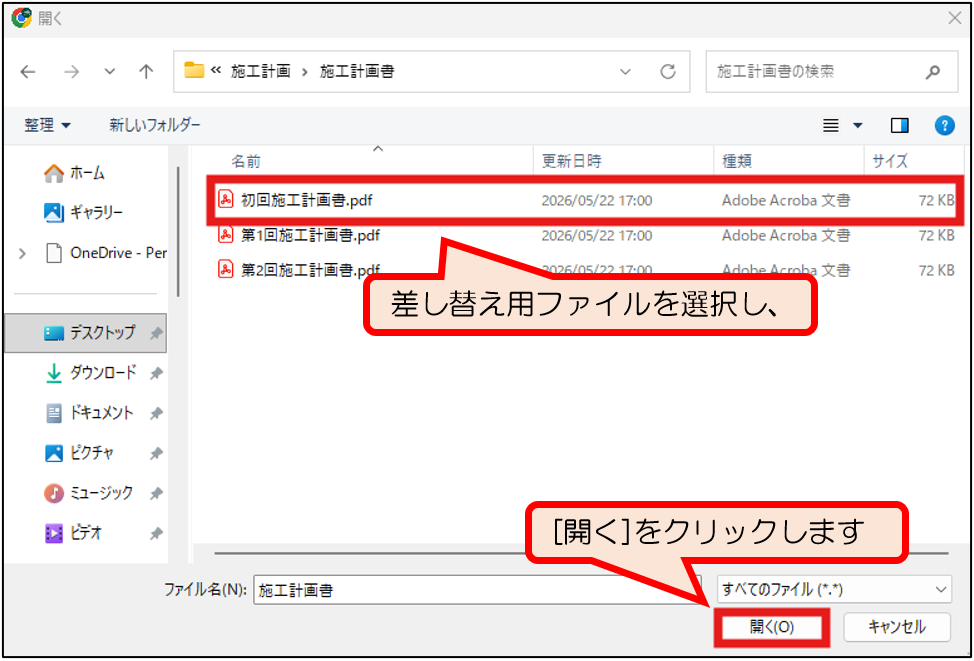This screenshot has width=974, height=661.
Task: Open ビデオ in the navigation pane
Action: pos(73,533)
